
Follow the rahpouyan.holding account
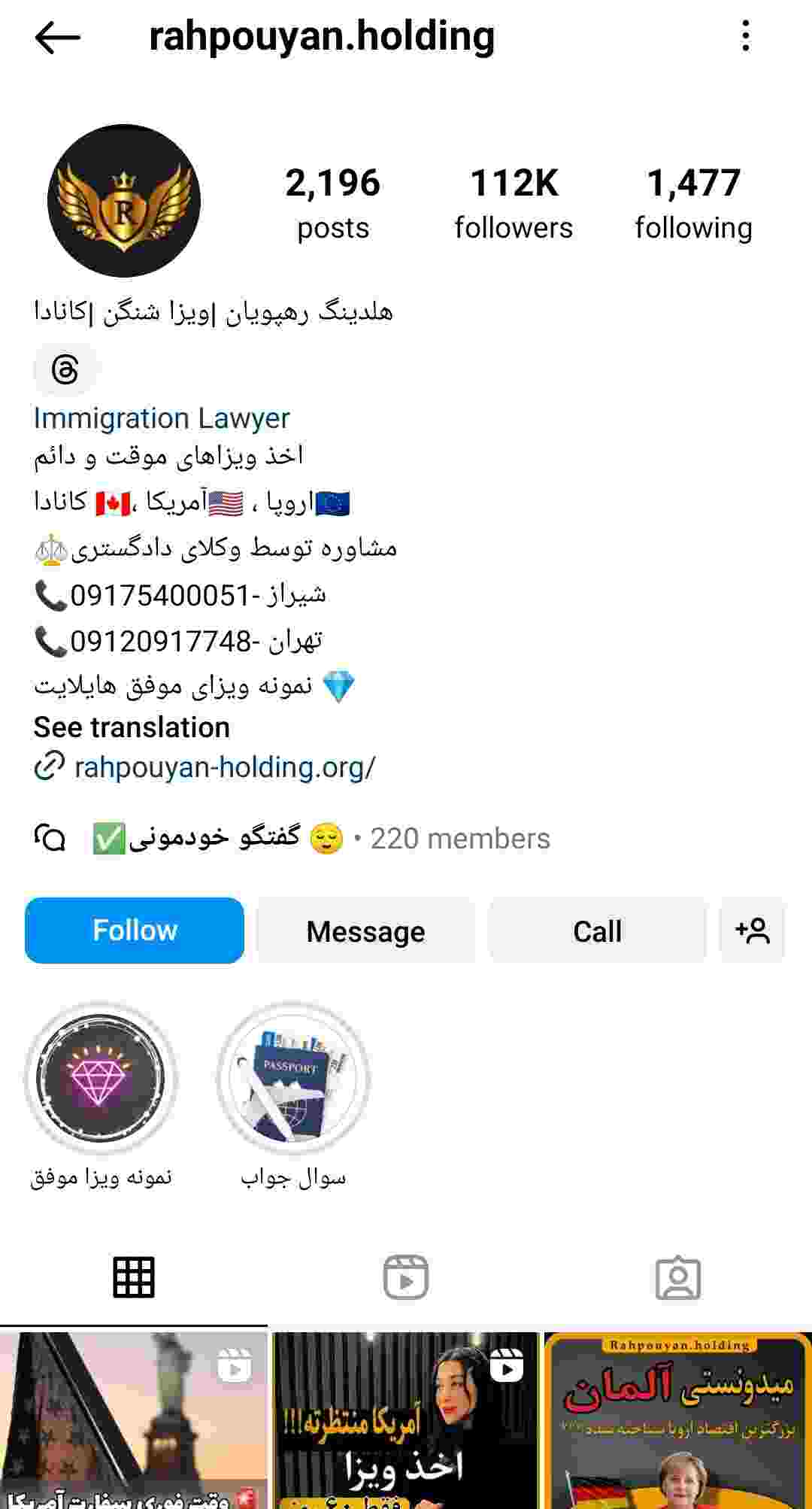(x=135, y=931)
